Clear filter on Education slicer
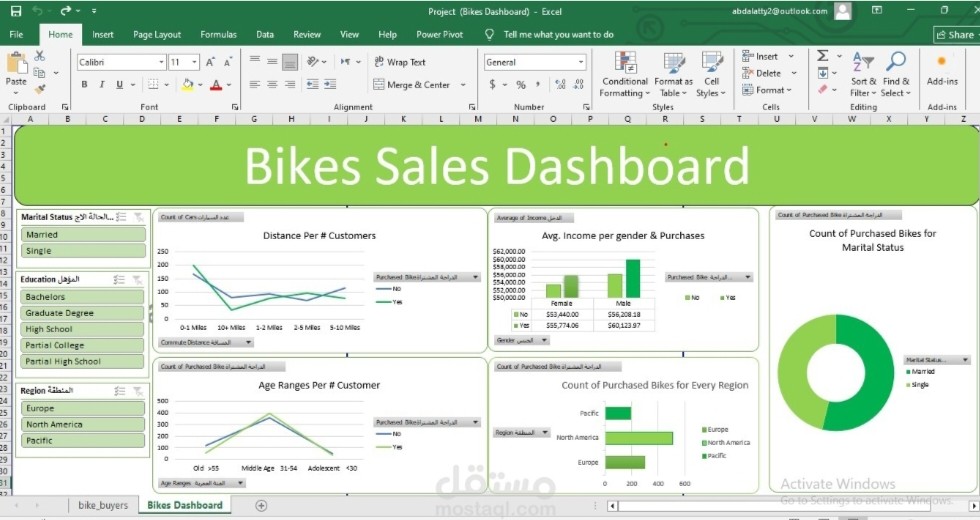This screenshot has height=520, width=980. coord(137,279)
